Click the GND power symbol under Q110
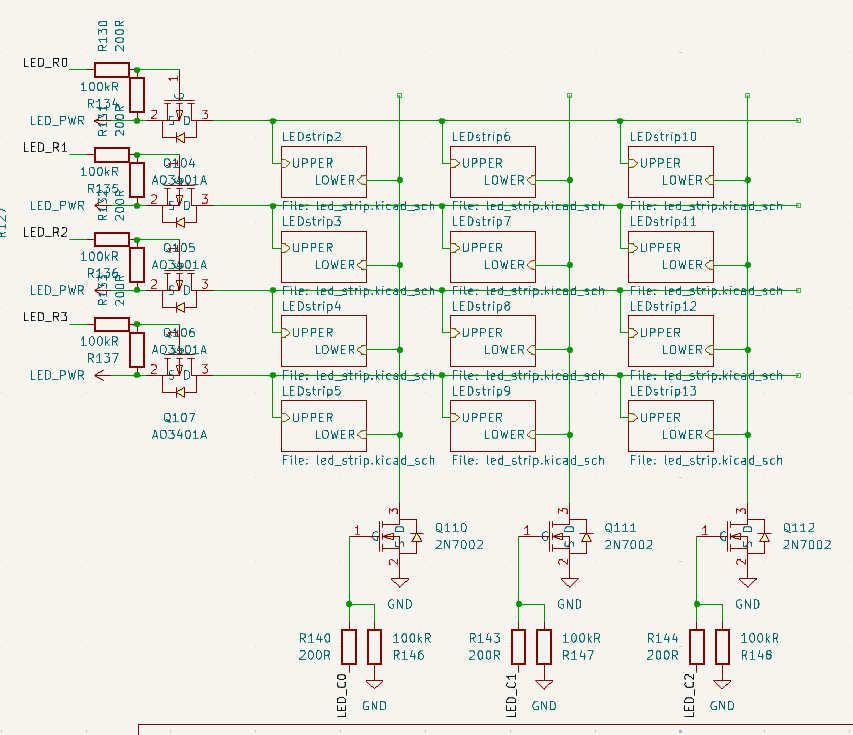The width and height of the screenshot is (853, 735). pyautogui.click(x=400, y=582)
